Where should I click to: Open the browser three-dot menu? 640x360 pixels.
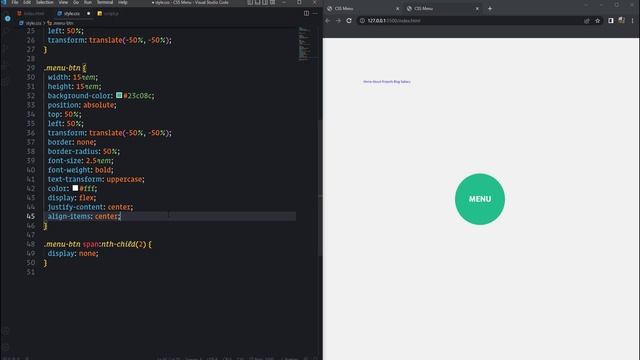pos(633,20)
